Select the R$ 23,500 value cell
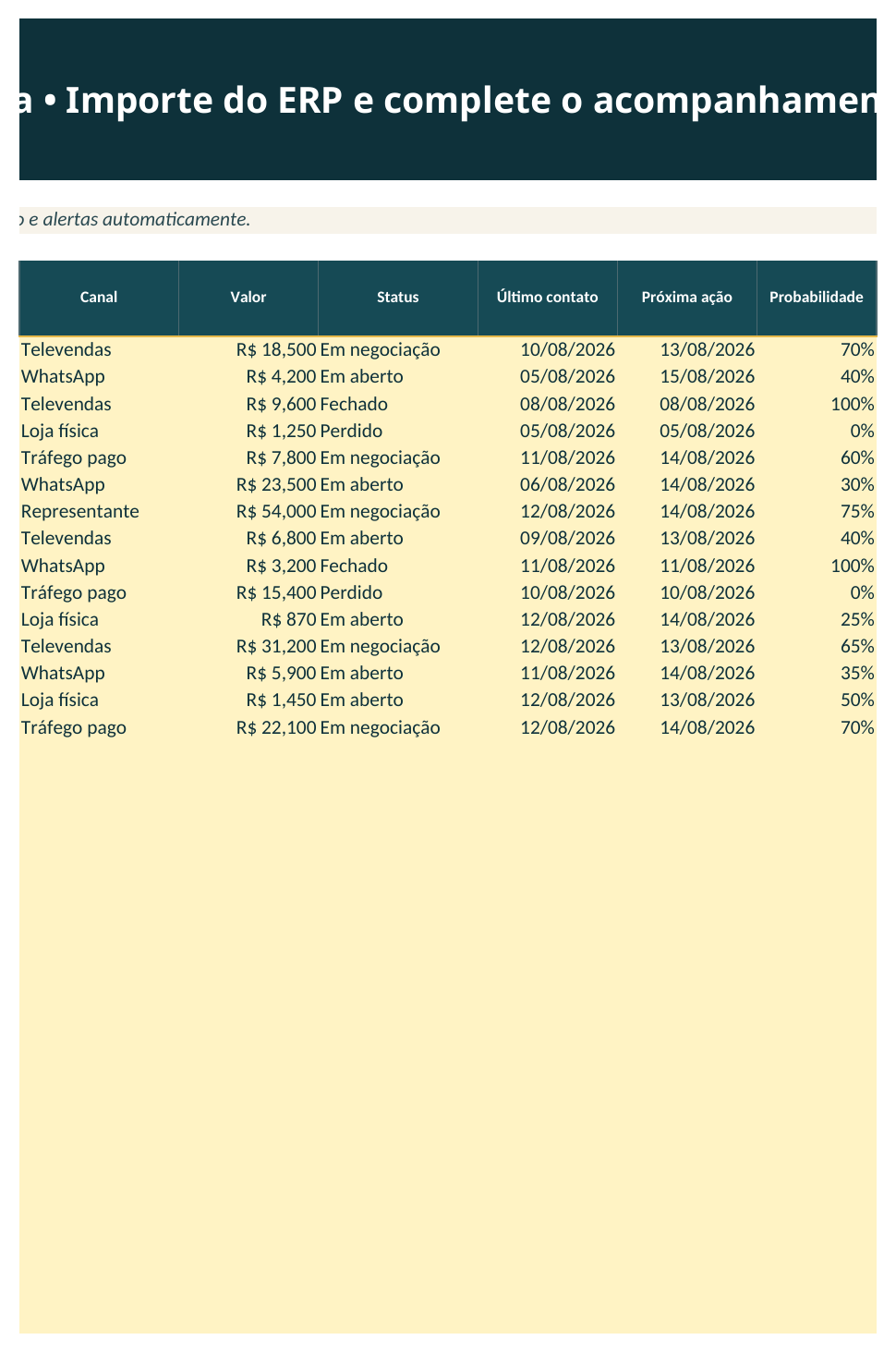Viewport: 896px width, 1352px height. tap(248, 484)
